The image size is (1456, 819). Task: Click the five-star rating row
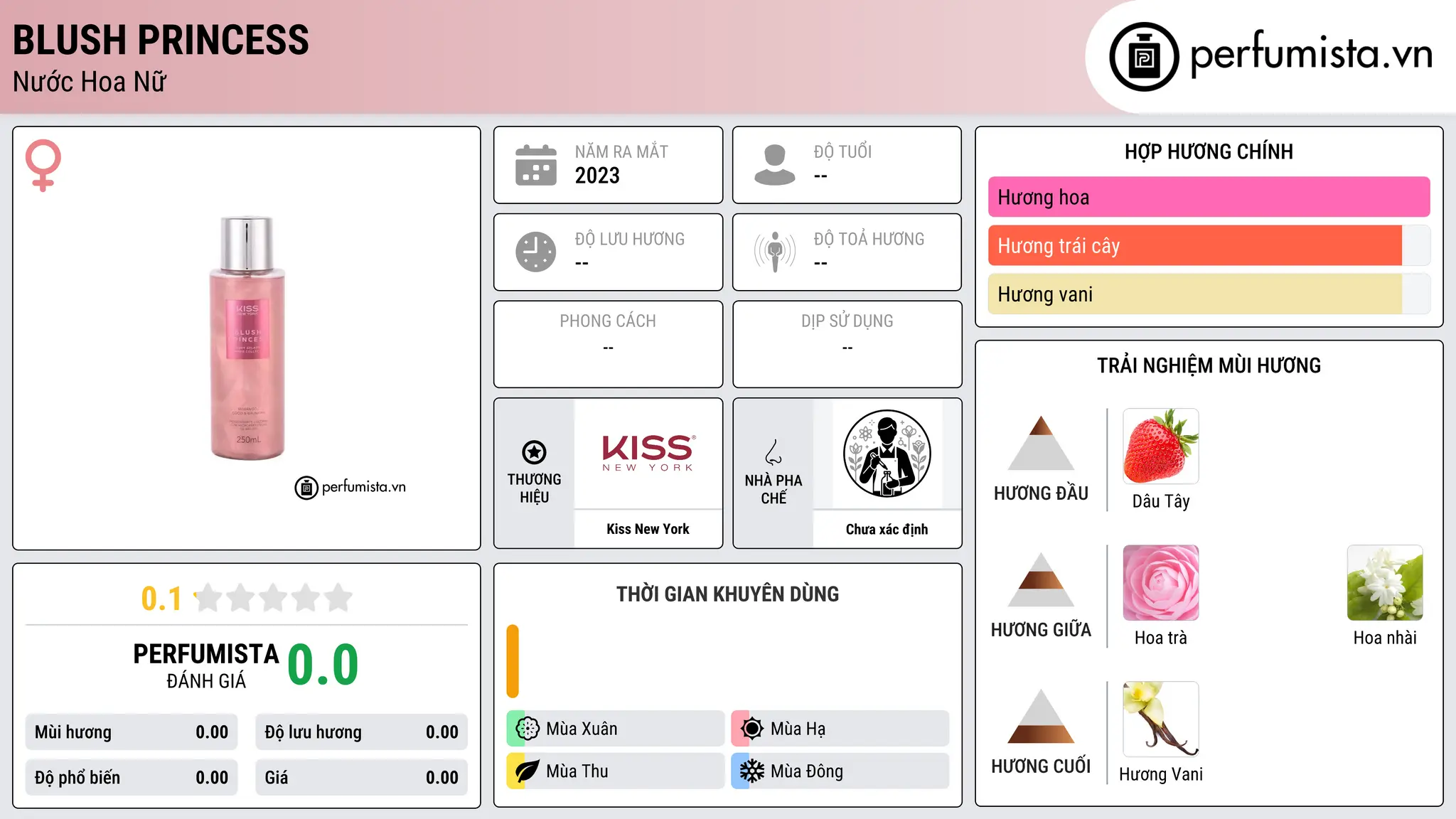point(273,598)
